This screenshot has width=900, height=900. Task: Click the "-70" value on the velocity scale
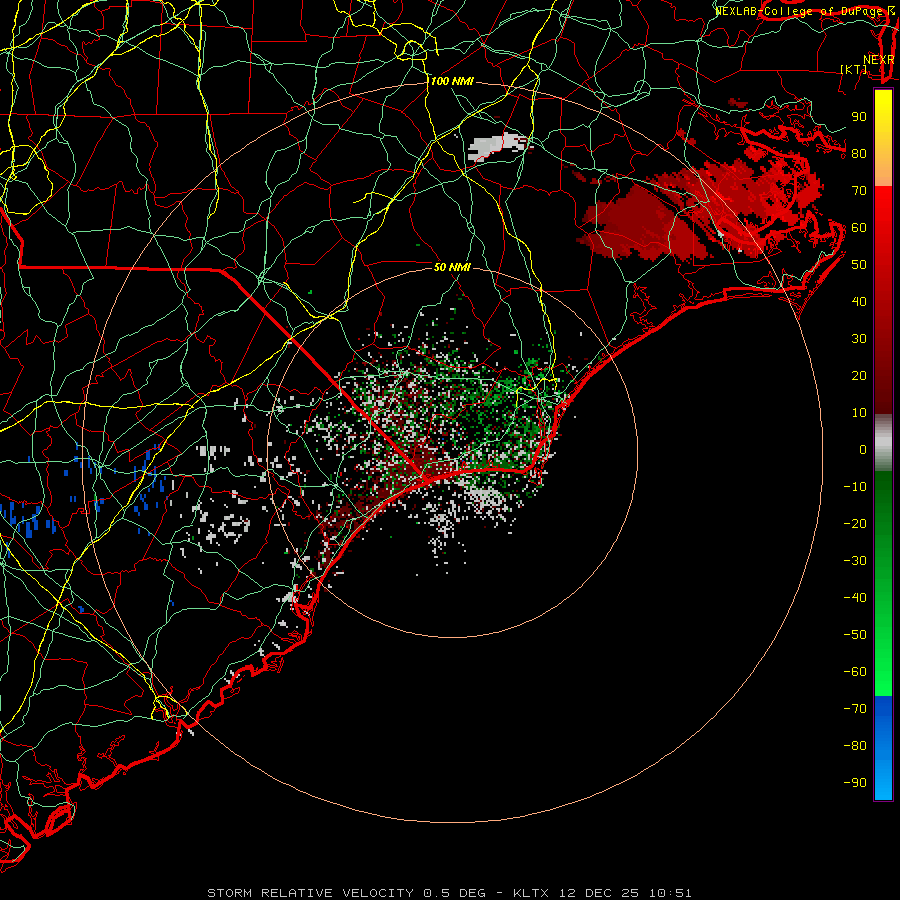[x=855, y=709]
